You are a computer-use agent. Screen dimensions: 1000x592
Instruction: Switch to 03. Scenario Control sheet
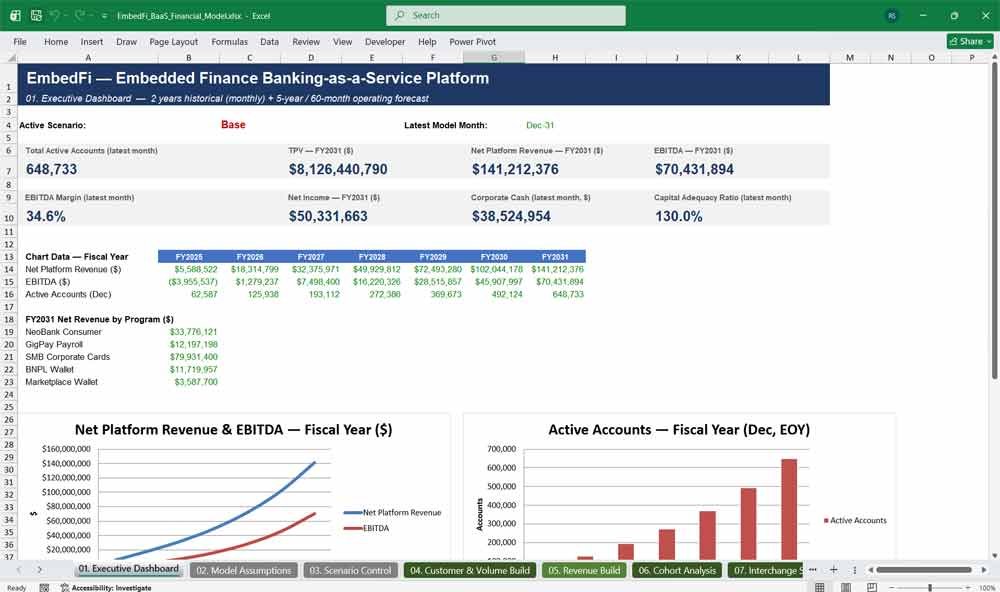(350, 570)
